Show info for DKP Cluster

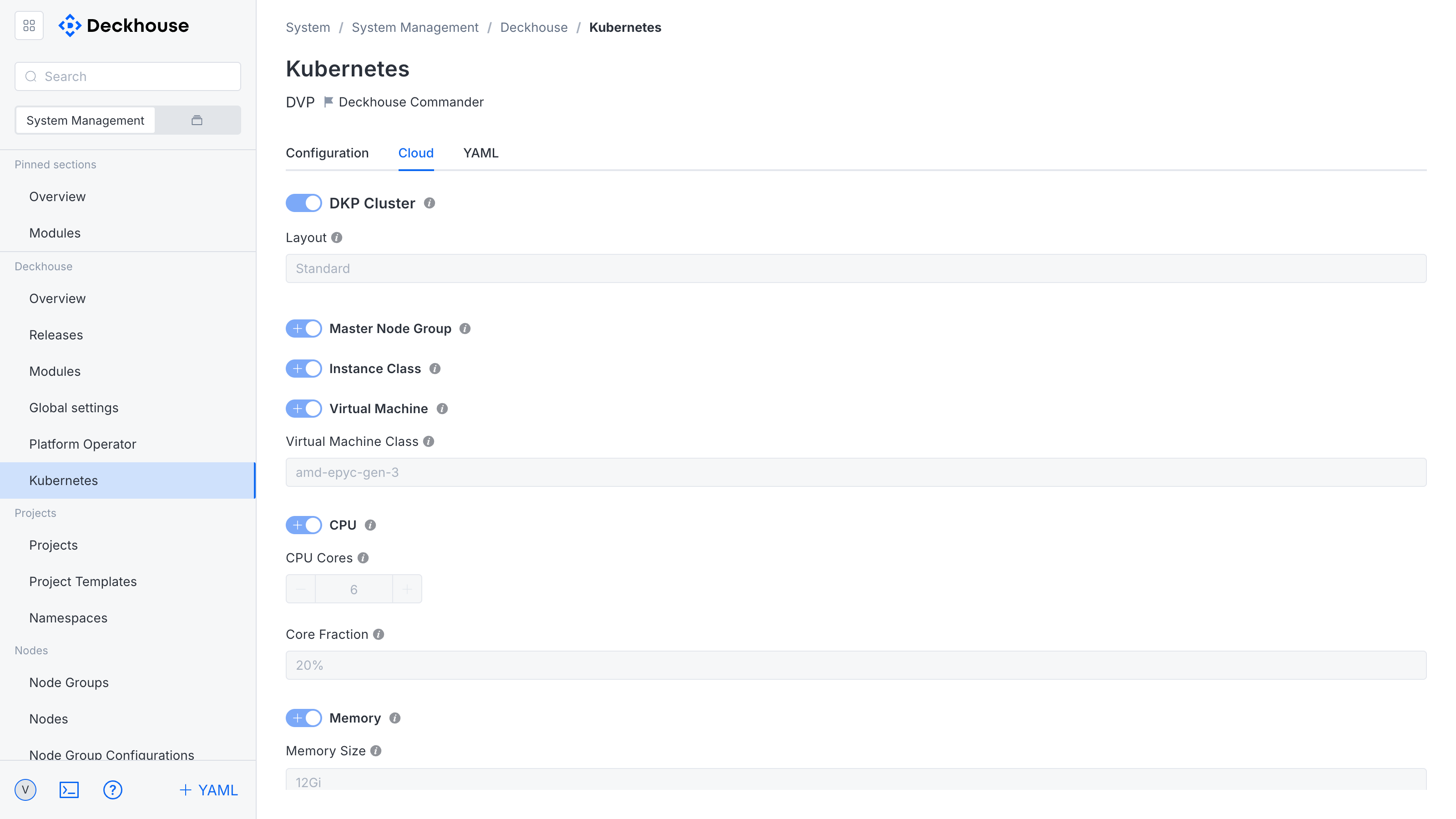point(430,203)
